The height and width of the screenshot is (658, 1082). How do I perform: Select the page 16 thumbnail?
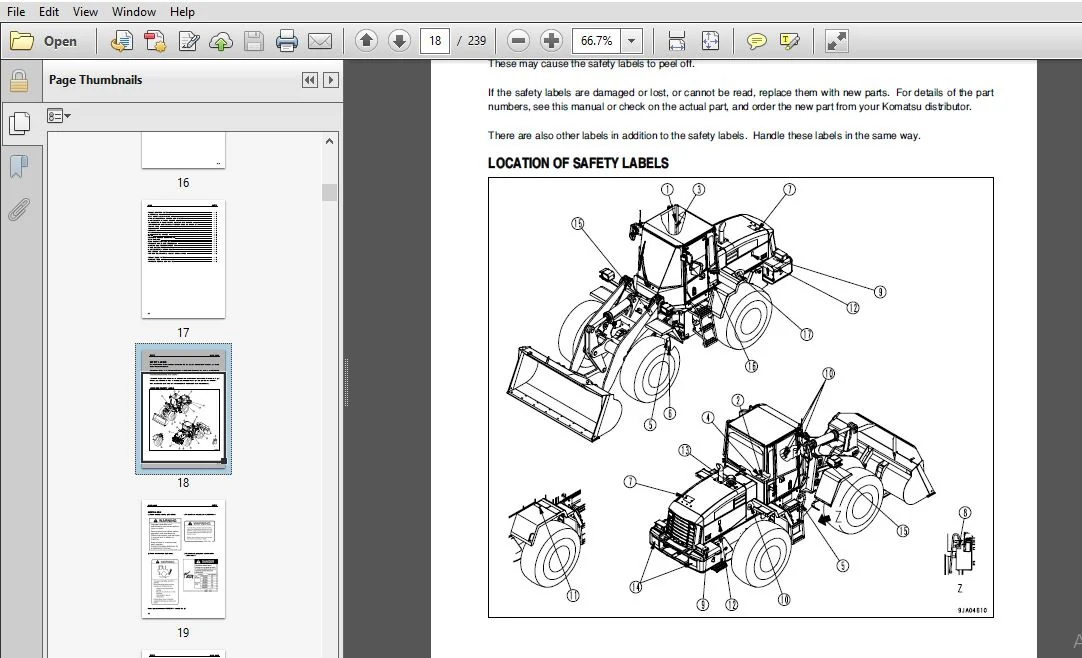point(183,150)
